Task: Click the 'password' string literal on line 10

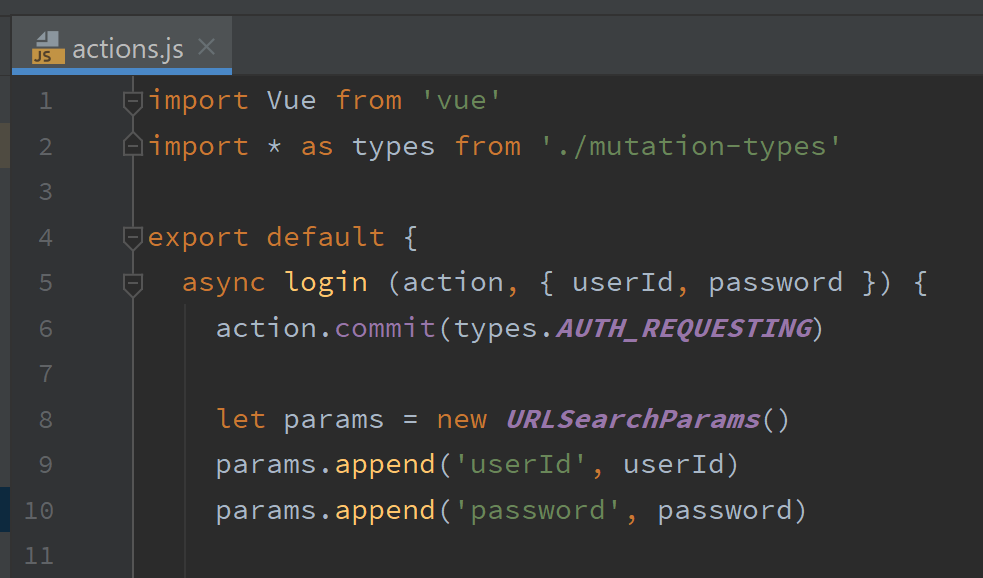Action: (537, 510)
